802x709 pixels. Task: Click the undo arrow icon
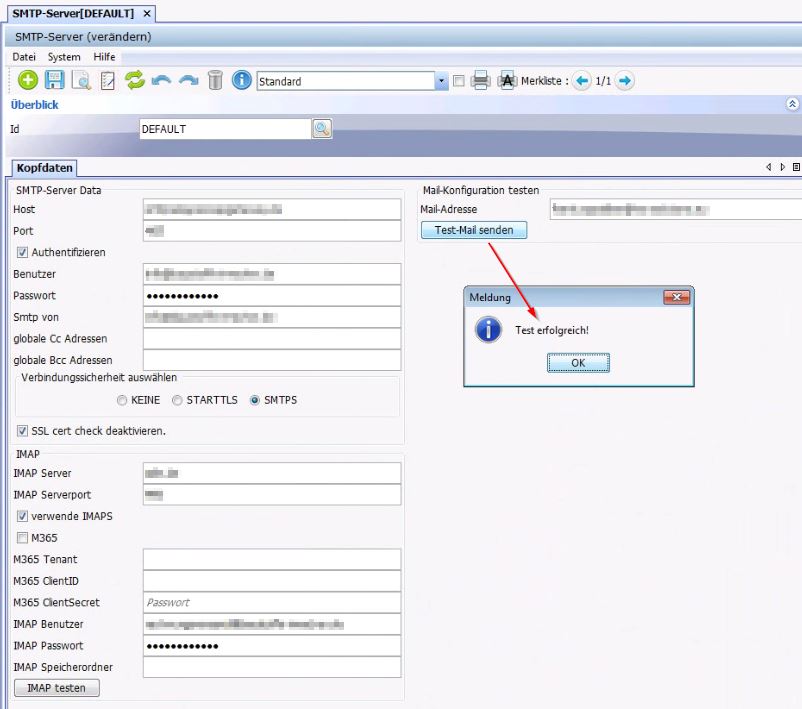(x=162, y=81)
